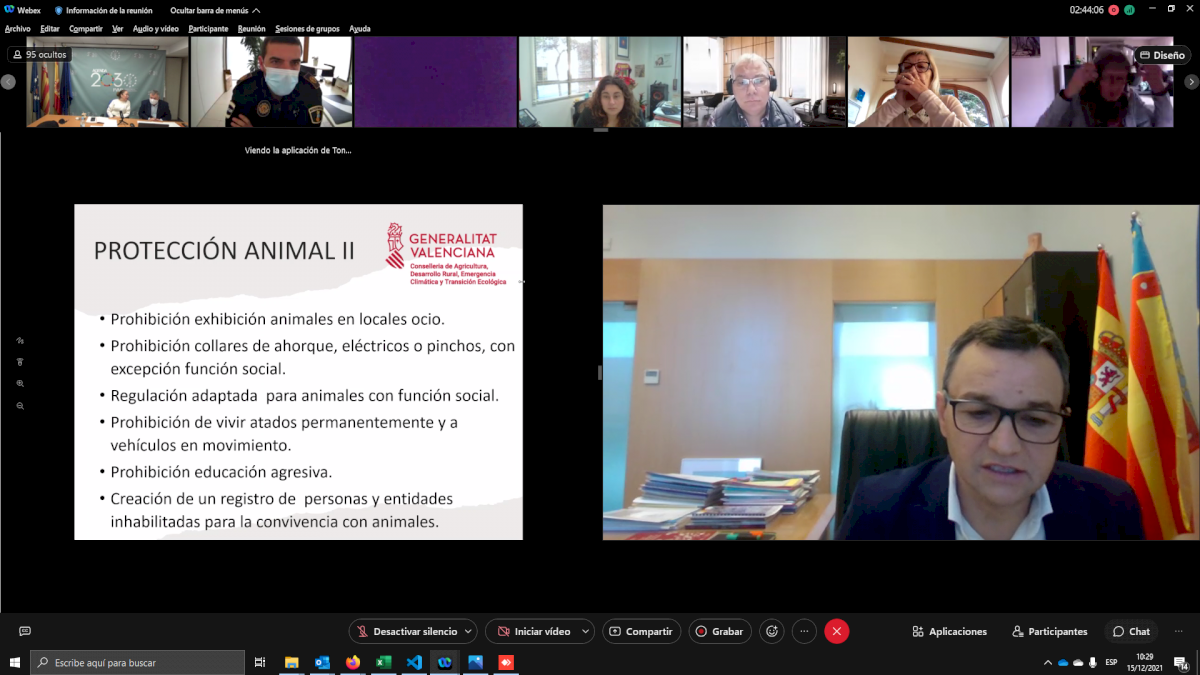Open the Audio y vídeo menu
The width and height of the screenshot is (1200, 675).
point(155,29)
